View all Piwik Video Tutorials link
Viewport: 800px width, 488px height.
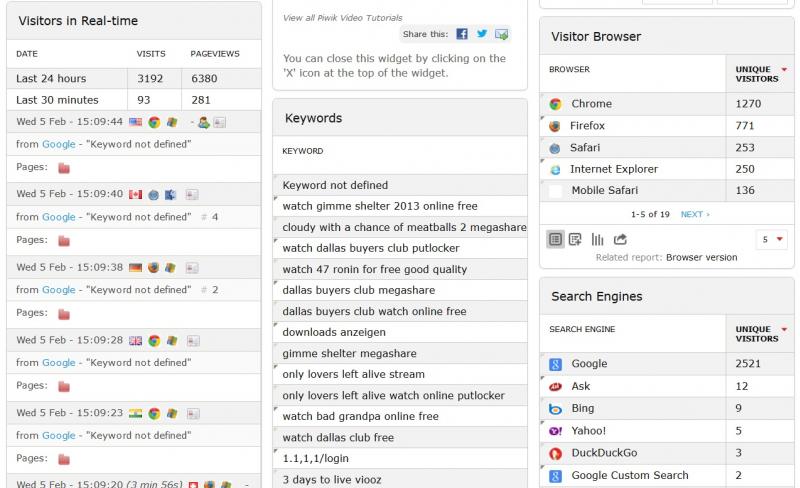342,18
